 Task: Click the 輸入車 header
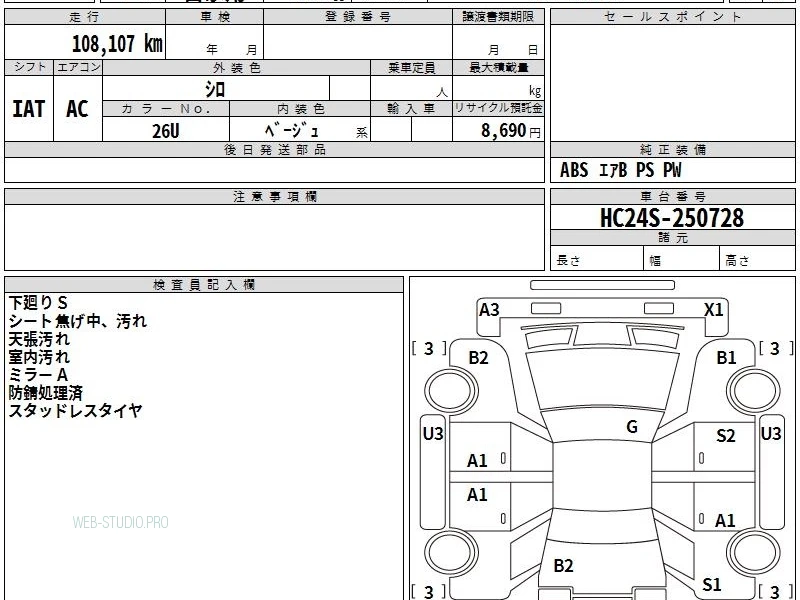coord(411,109)
